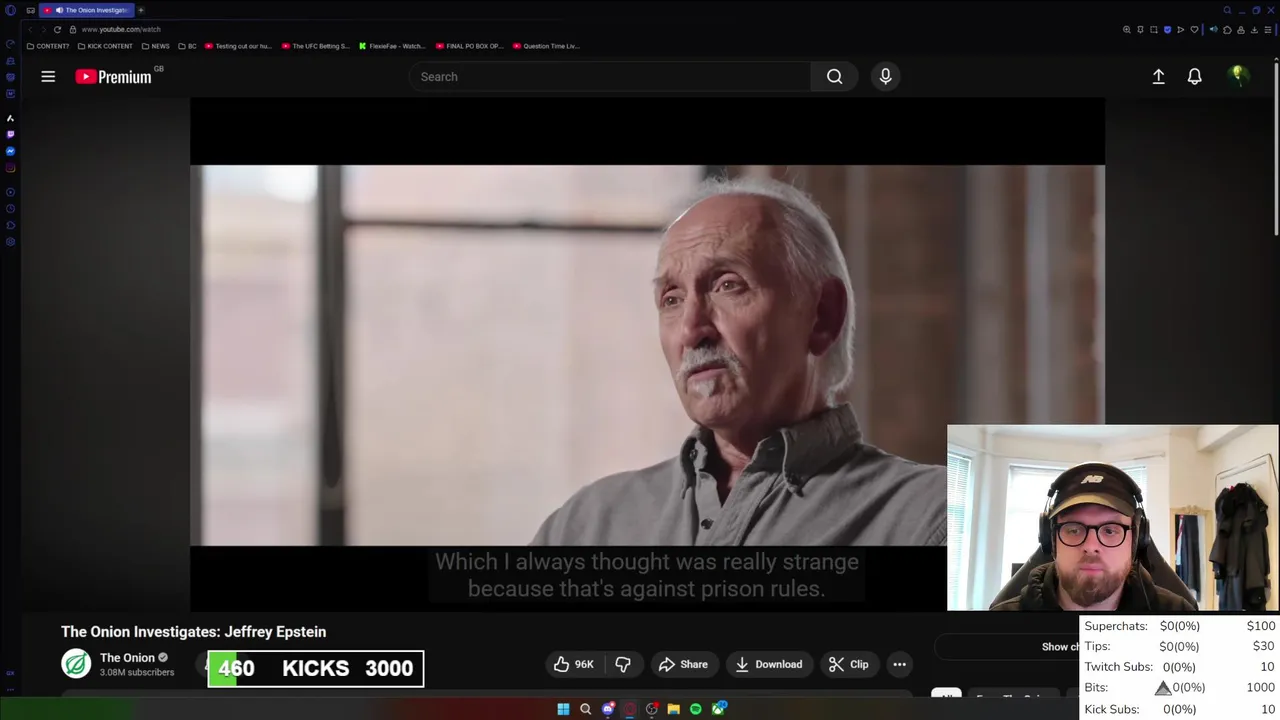Open the YouTube account avatar menu

(1238, 76)
